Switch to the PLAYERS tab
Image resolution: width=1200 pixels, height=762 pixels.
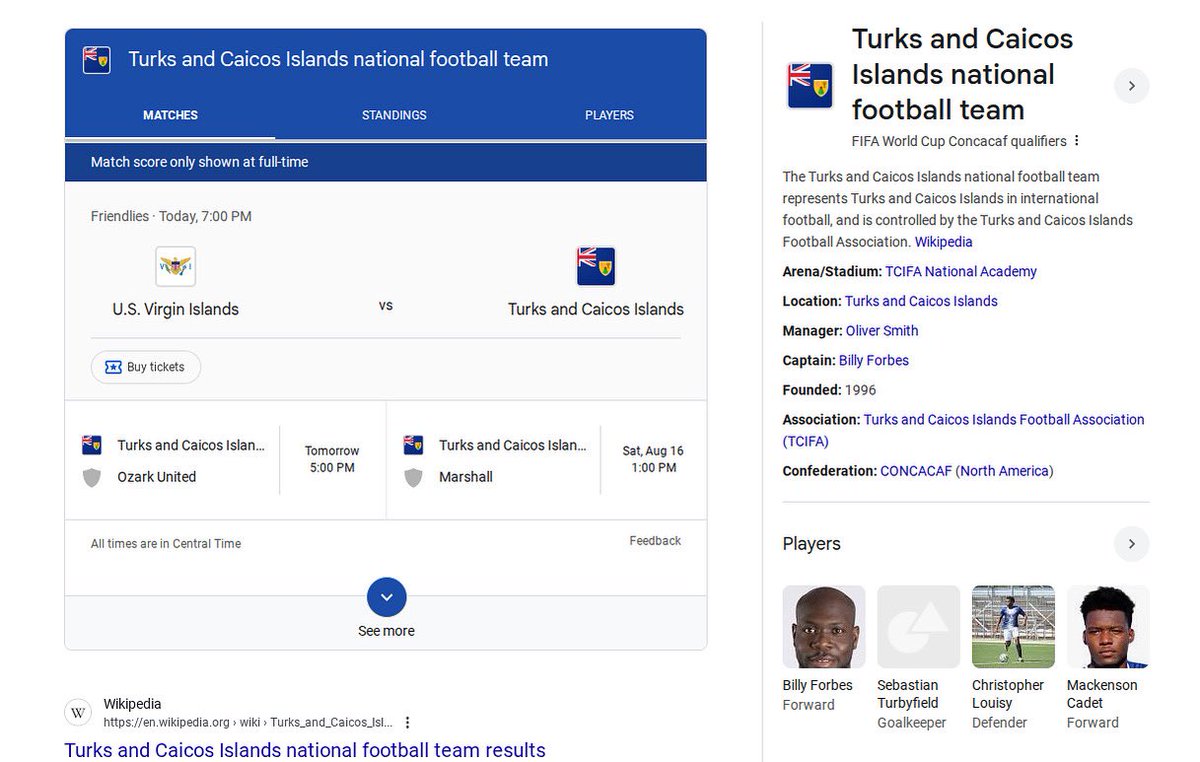click(x=609, y=115)
